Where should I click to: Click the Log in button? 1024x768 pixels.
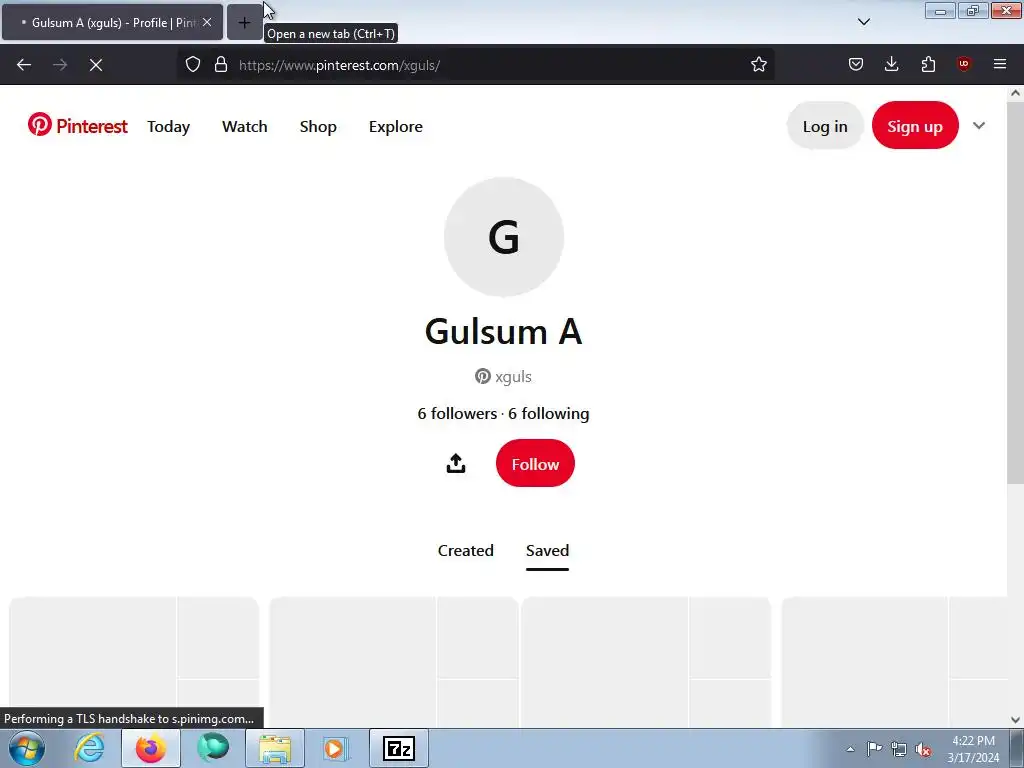click(825, 125)
